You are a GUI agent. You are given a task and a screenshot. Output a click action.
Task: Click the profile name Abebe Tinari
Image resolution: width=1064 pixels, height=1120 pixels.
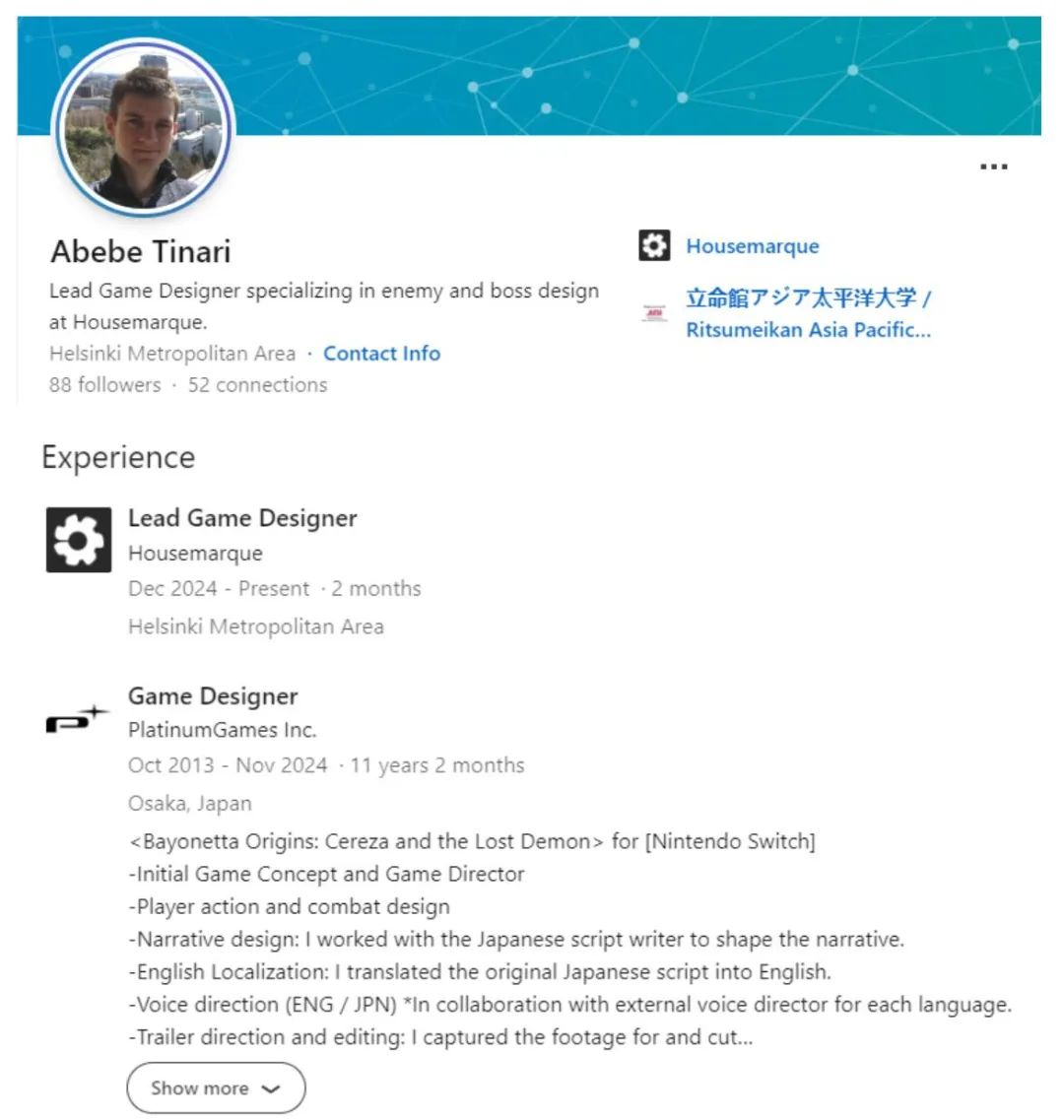pyautogui.click(x=141, y=251)
